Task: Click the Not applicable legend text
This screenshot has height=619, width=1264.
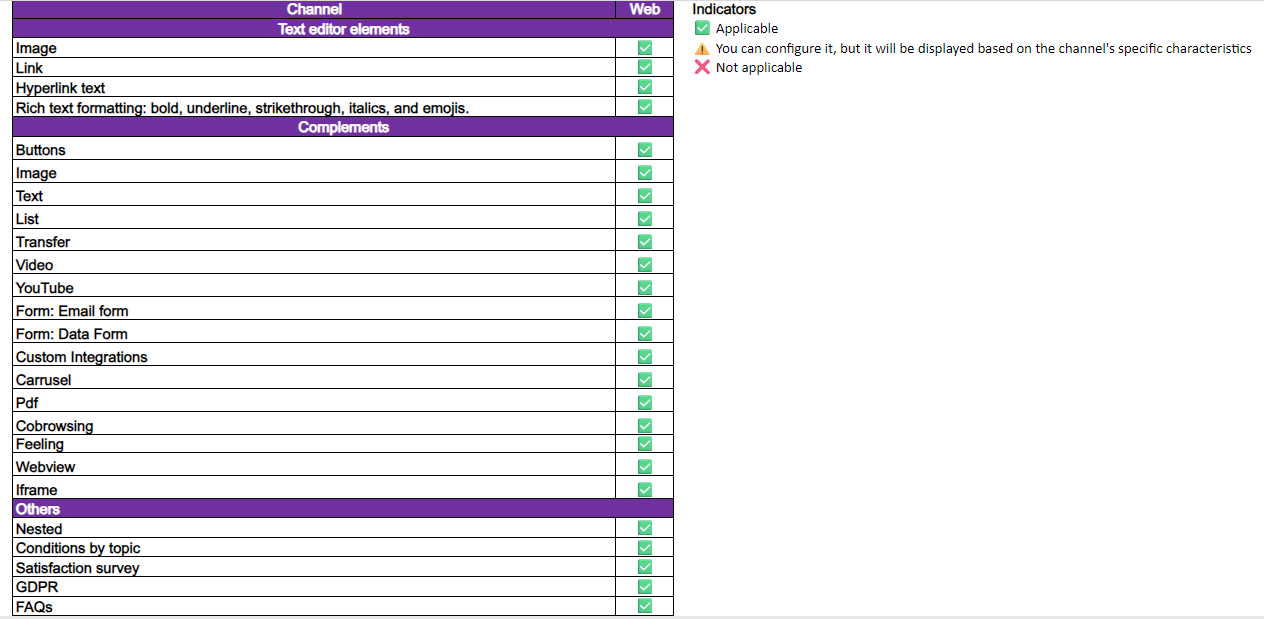Action: [759, 68]
